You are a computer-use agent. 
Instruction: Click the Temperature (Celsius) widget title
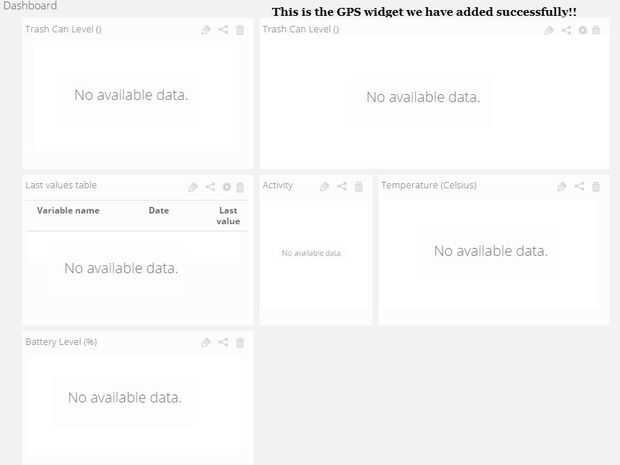[429, 186]
